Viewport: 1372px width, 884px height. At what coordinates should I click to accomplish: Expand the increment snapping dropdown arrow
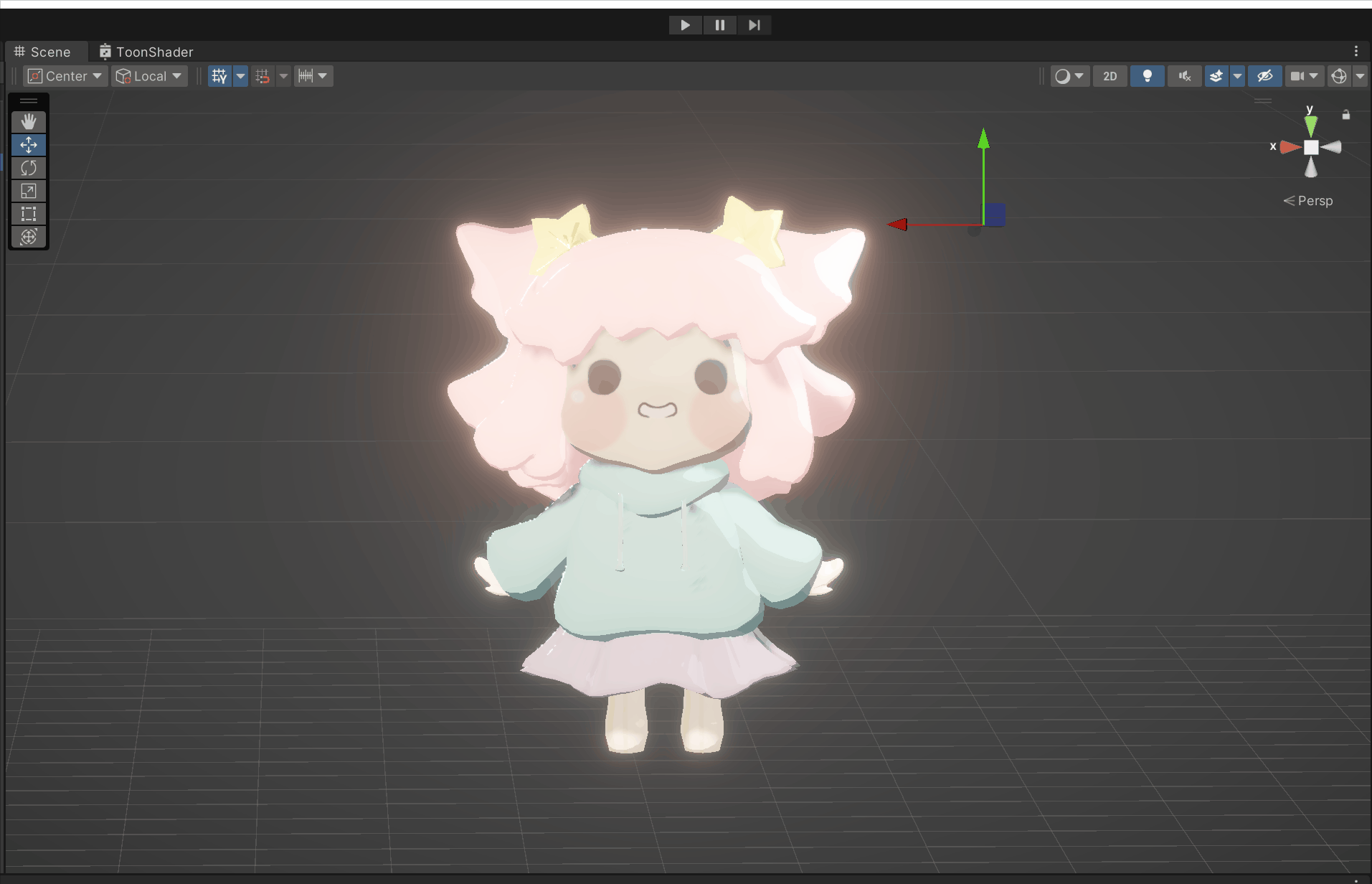pos(323,76)
